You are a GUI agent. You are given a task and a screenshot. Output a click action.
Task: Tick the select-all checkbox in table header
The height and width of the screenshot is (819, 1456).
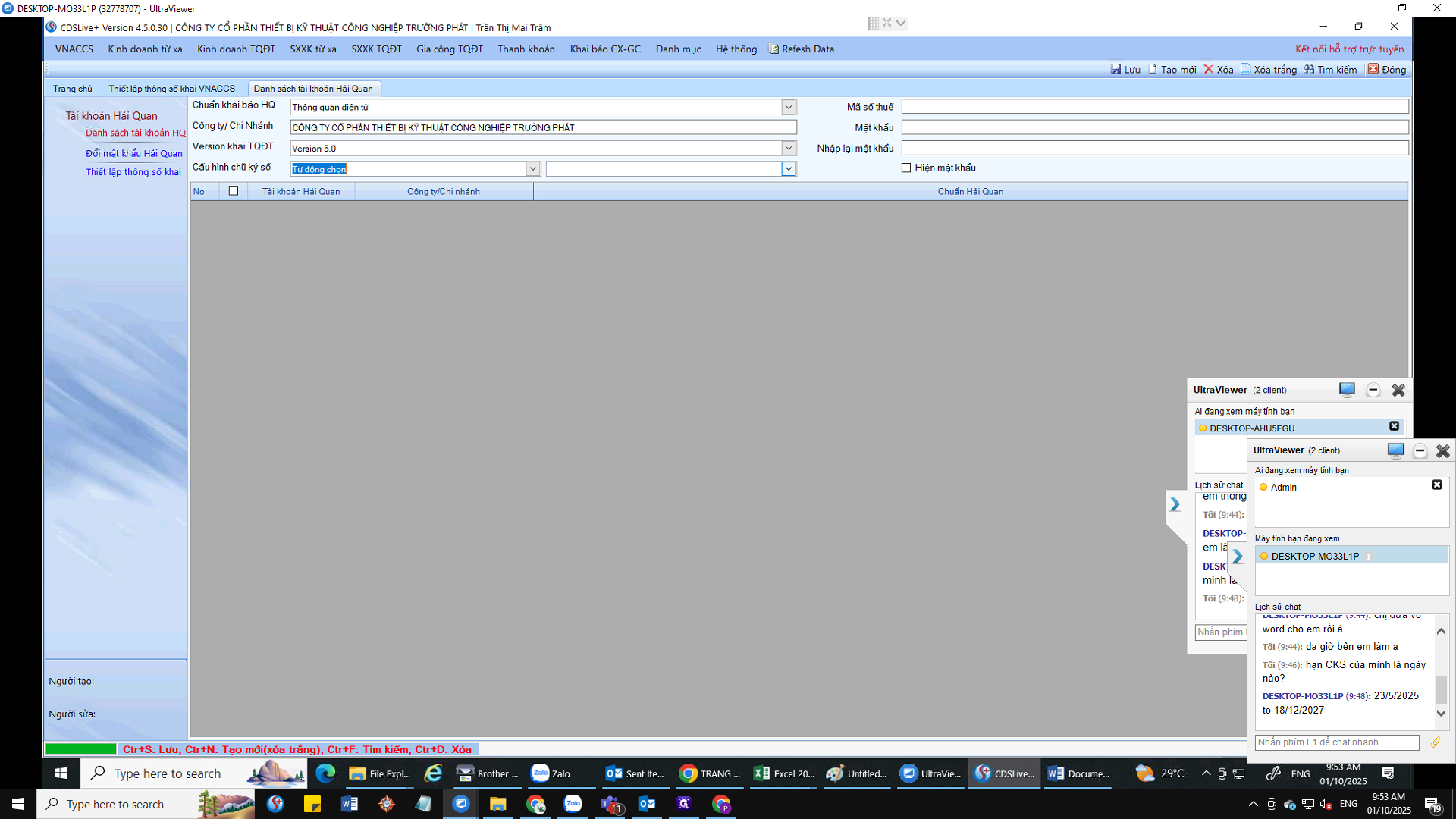(234, 191)
